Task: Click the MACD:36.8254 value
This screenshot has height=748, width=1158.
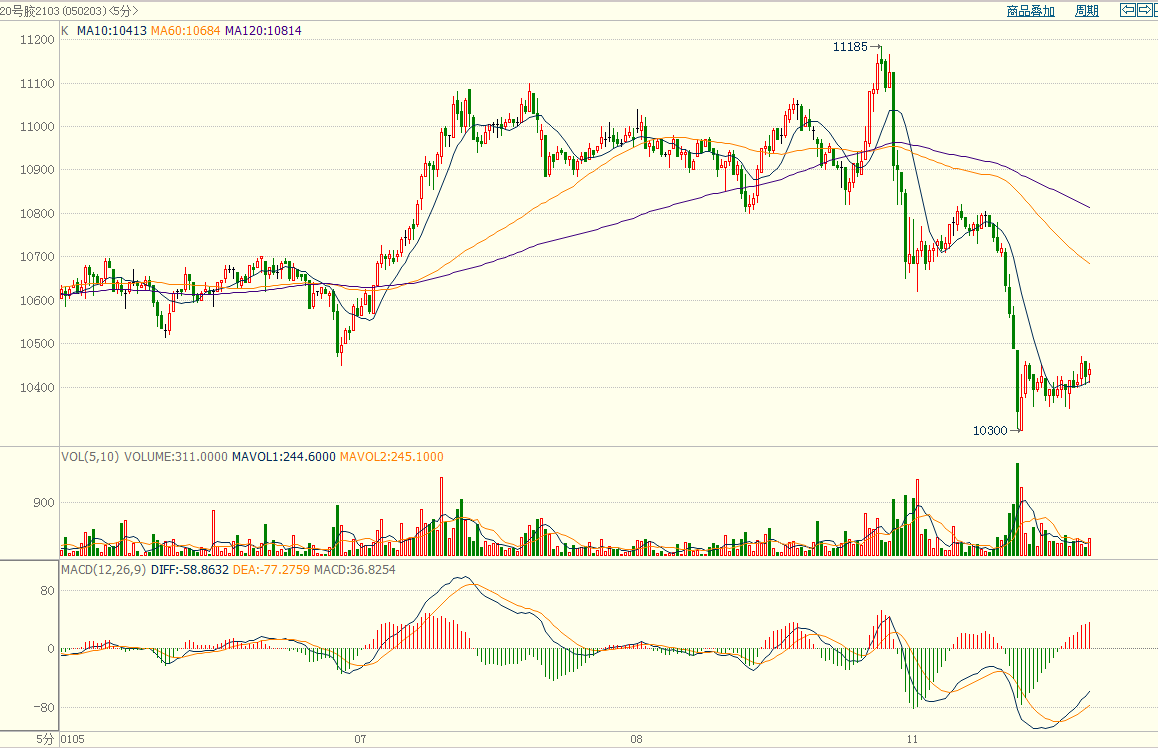Action: click(354, 570)
